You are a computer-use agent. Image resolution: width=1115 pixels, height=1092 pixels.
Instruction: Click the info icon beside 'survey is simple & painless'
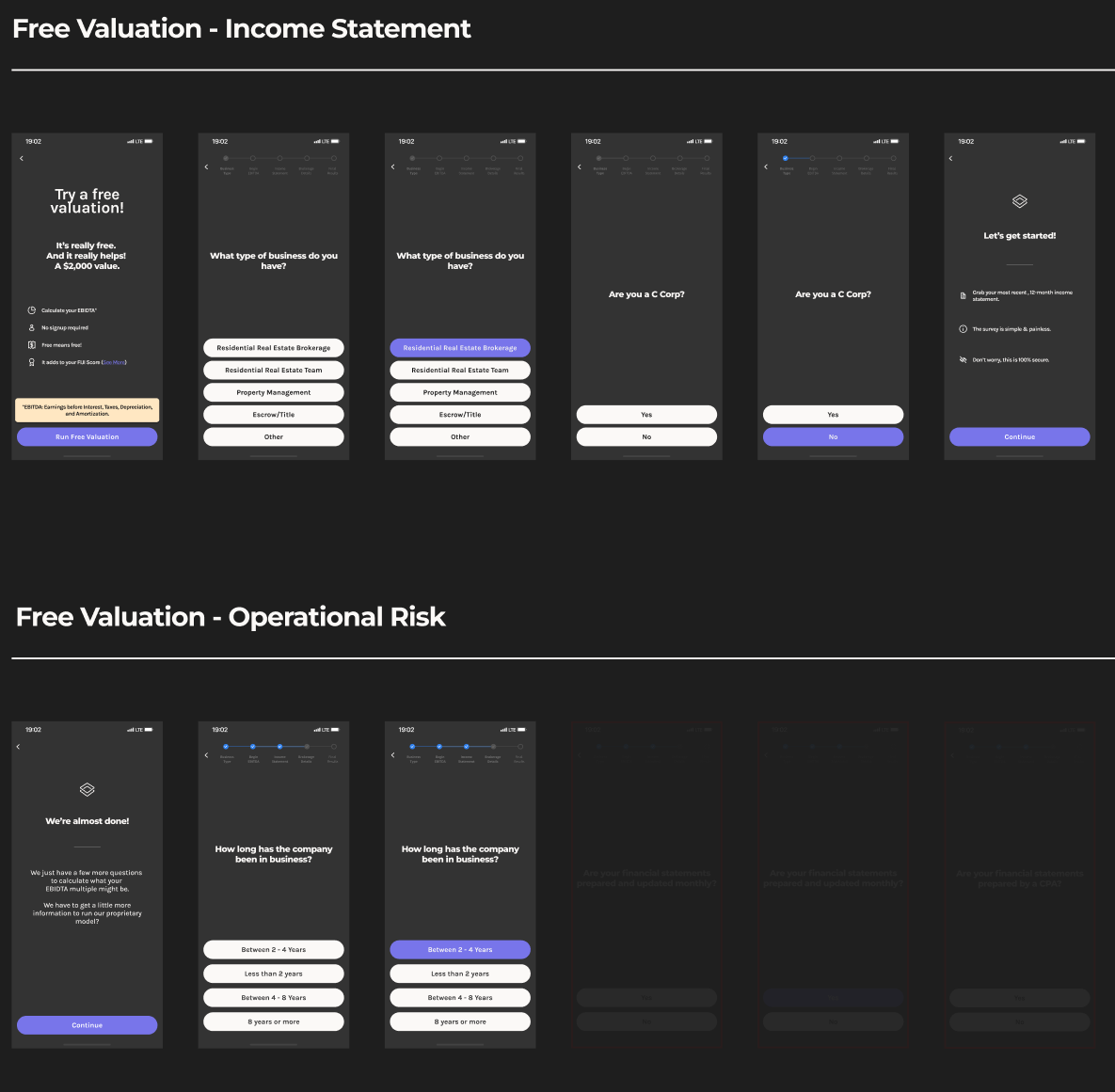pos(963,329)
